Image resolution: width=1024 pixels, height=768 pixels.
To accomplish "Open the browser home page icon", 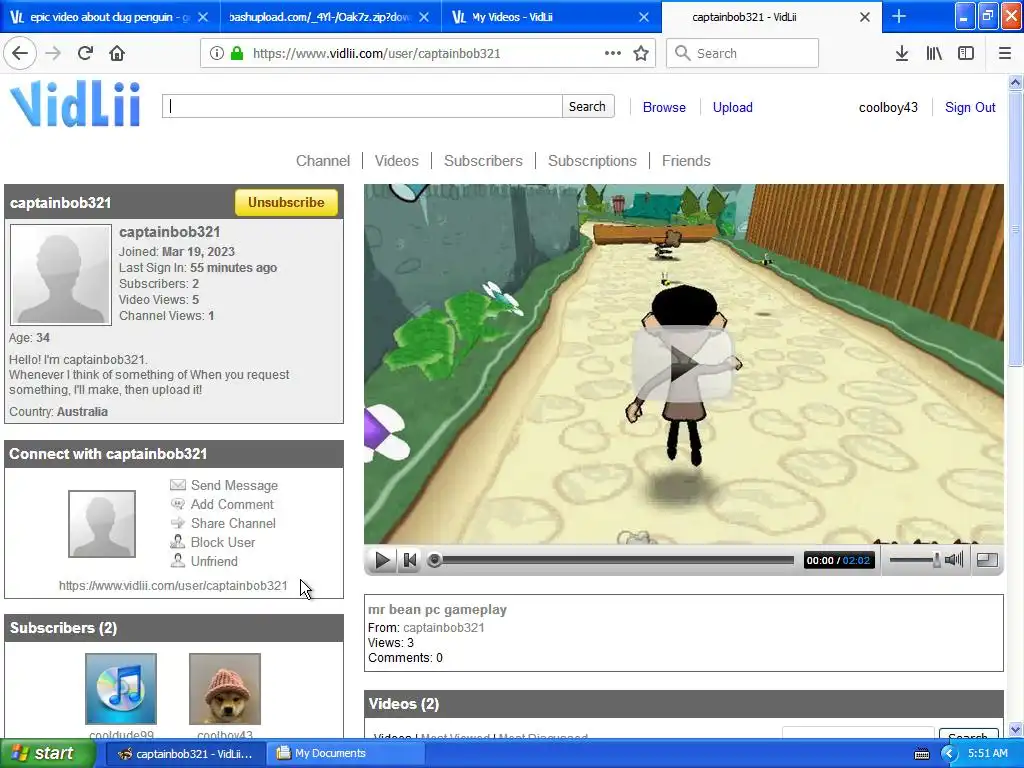I will click(x=117, y=54).
